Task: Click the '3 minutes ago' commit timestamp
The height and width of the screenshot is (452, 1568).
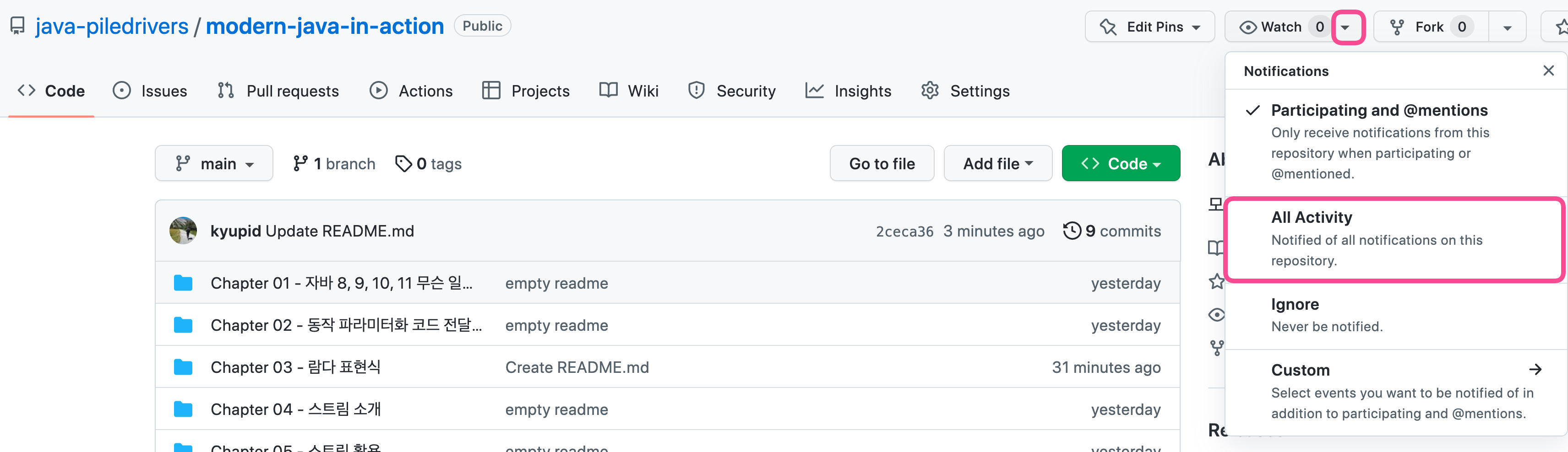Action: coord(993,231)
